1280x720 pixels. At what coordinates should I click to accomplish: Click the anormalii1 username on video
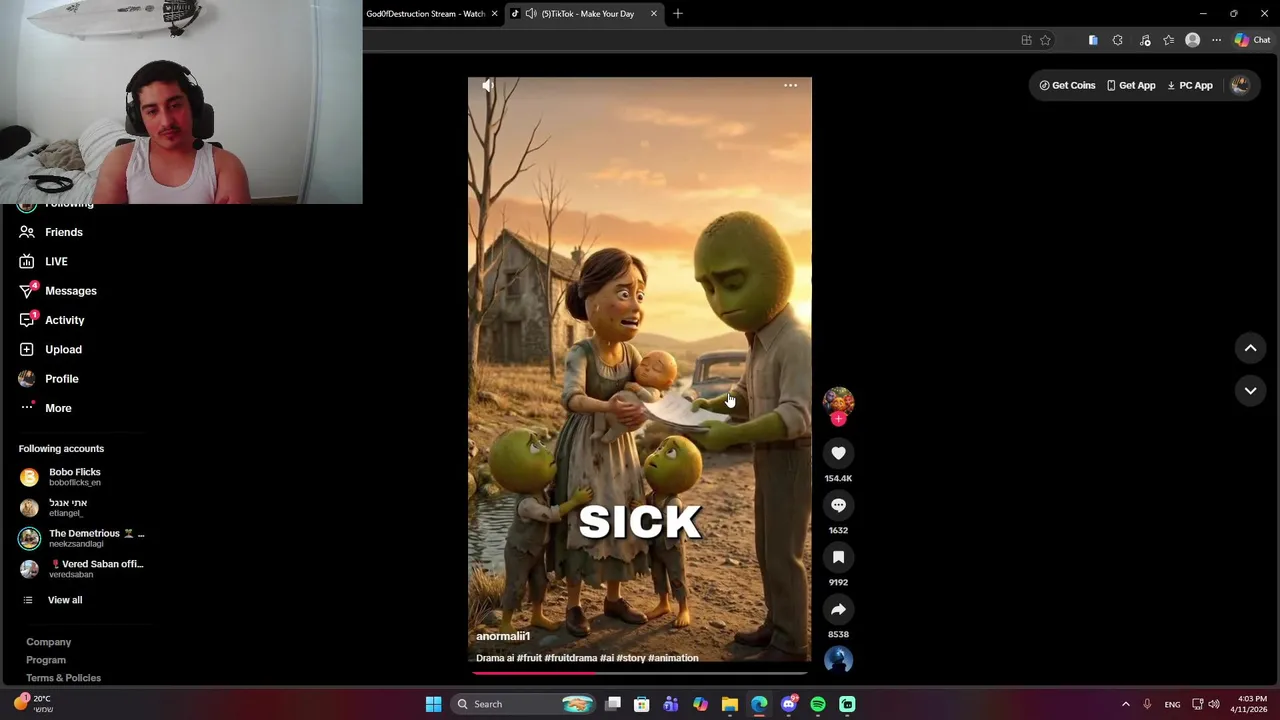click(503, 636)
